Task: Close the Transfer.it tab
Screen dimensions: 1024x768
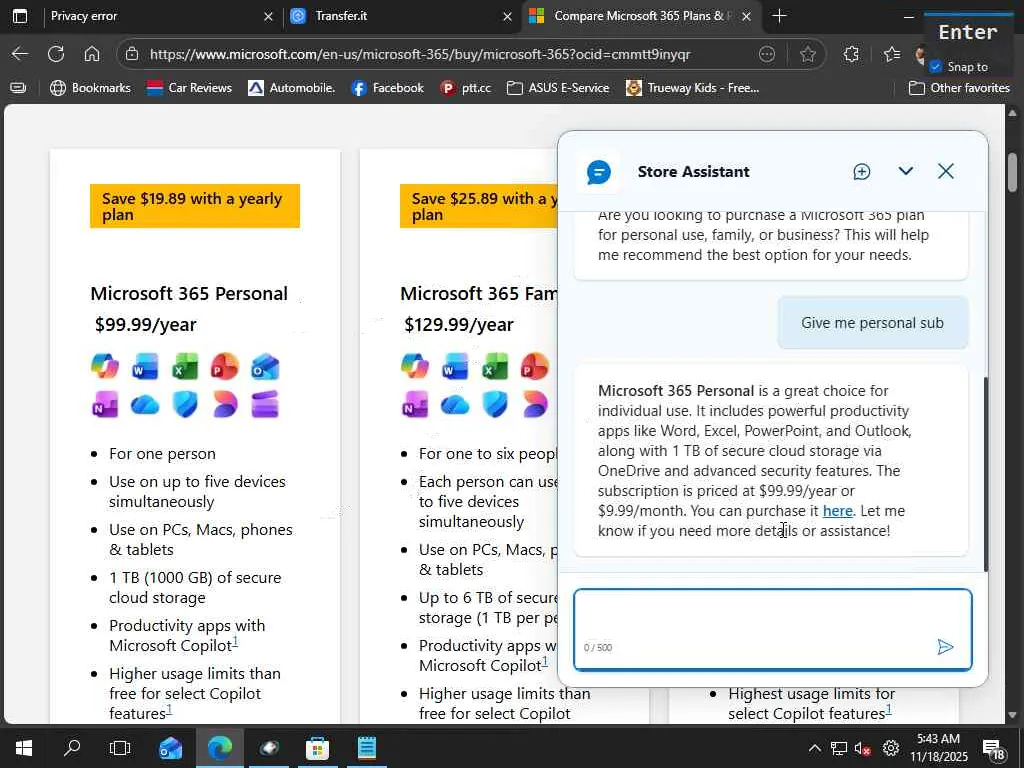Action: tap(507, 16)
